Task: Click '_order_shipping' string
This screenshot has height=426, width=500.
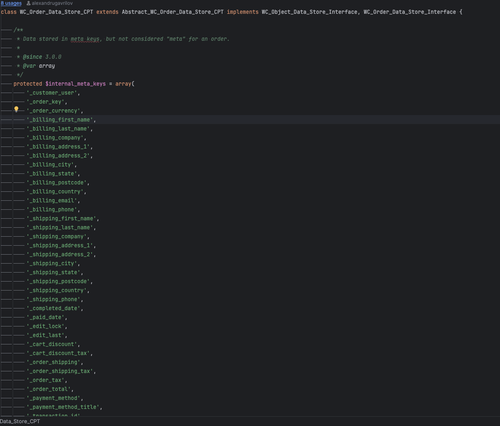Action: pyautogui.click(x=53, y=363)
